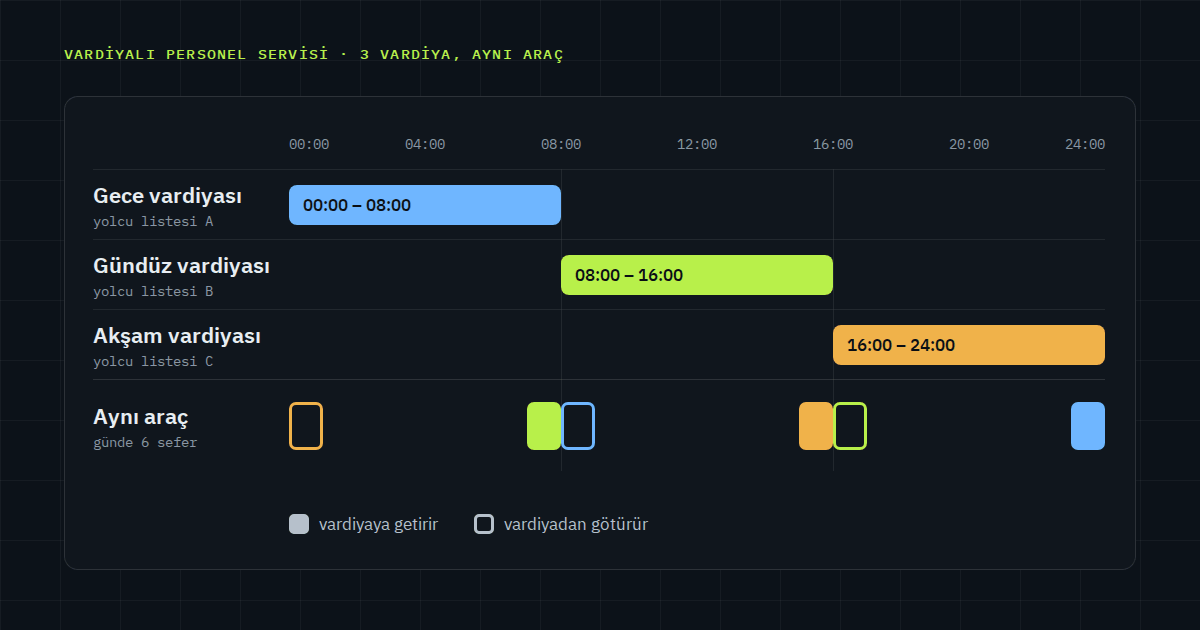Click the 08:00 time axis label
This screenshot has width=1200, height=630.
coord(561,144)
